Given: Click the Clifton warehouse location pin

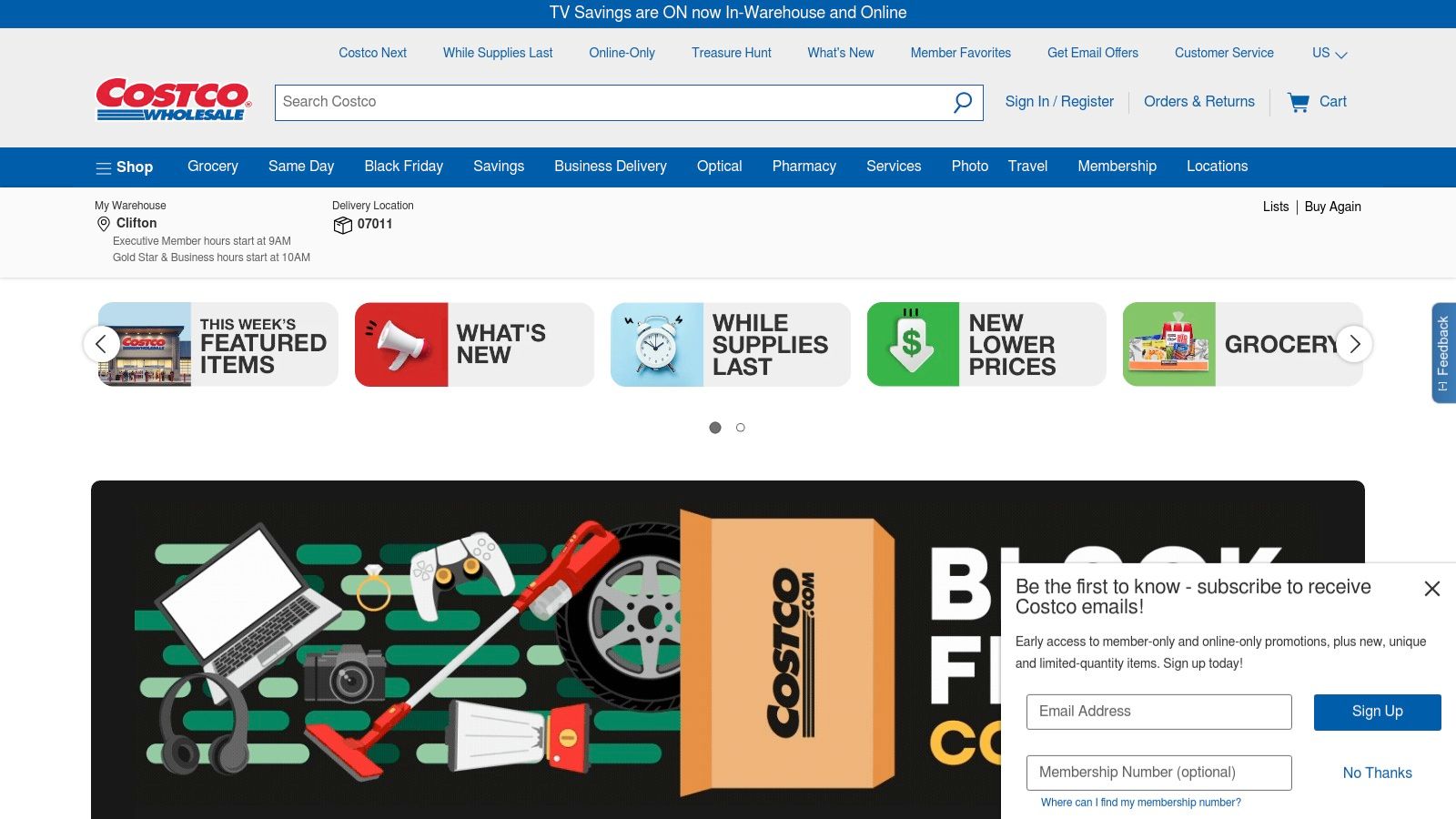Looking at the screenshot, I should pos(103,224).
